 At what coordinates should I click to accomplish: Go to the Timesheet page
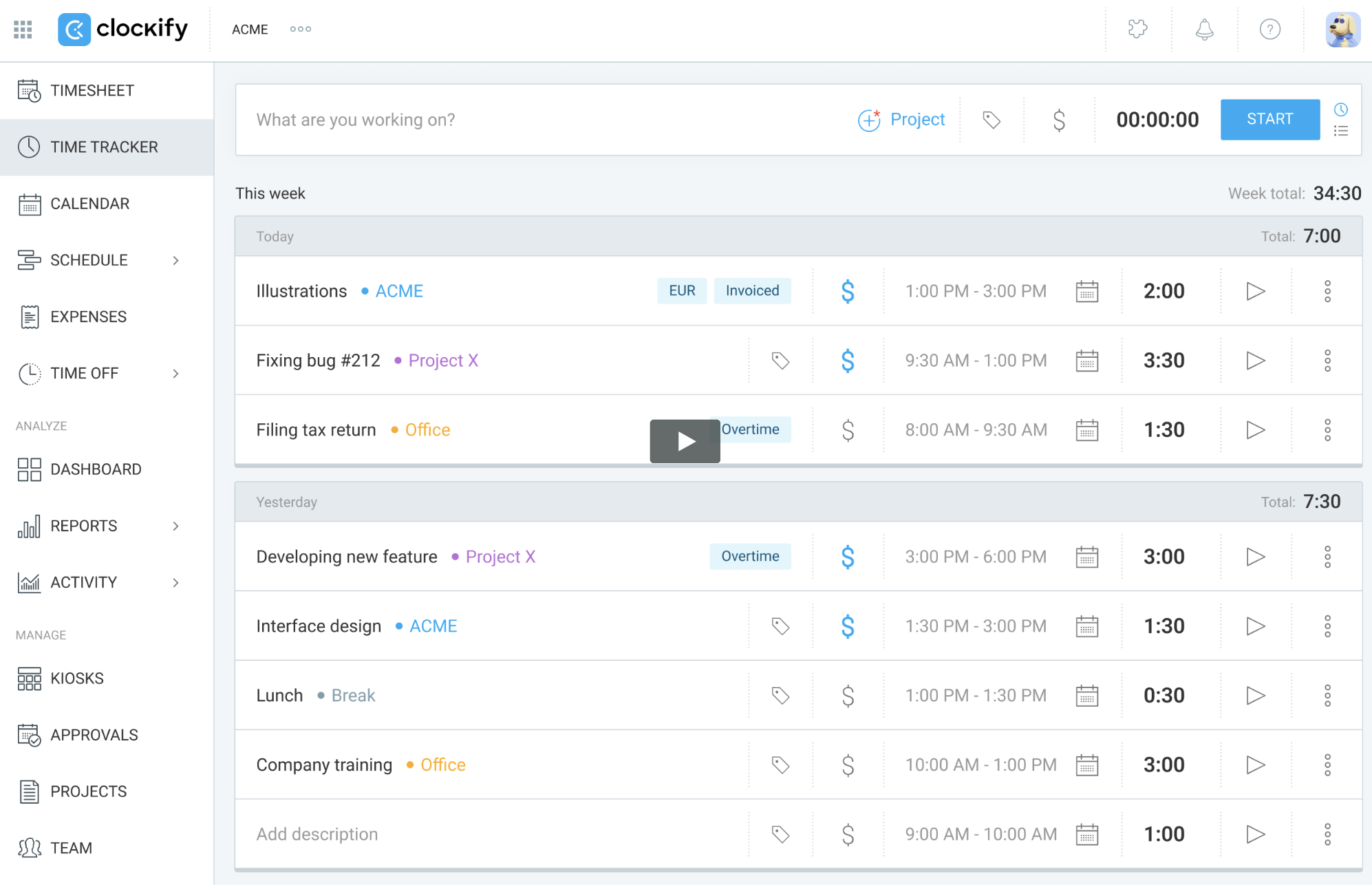point(92,91)
